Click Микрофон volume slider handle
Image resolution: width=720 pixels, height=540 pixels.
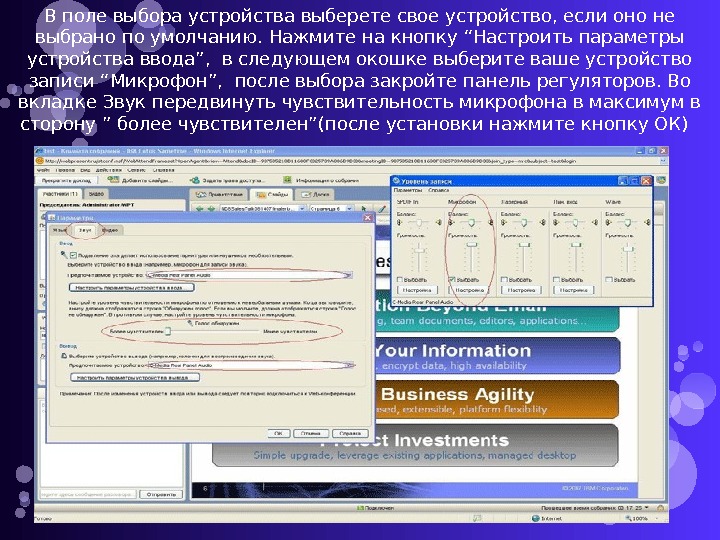[472, 245]
